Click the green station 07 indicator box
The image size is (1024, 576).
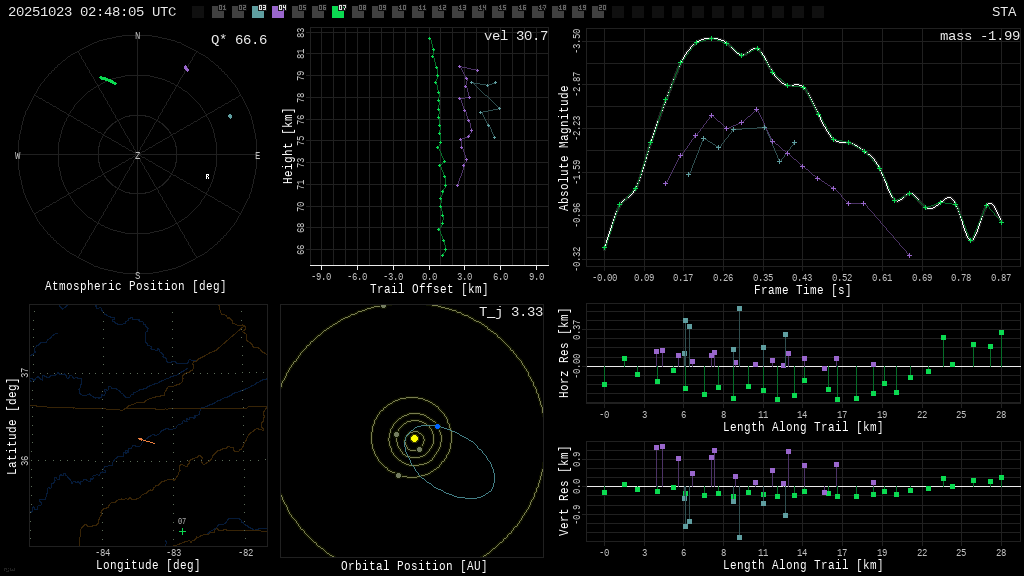click(x=338, y=12)
